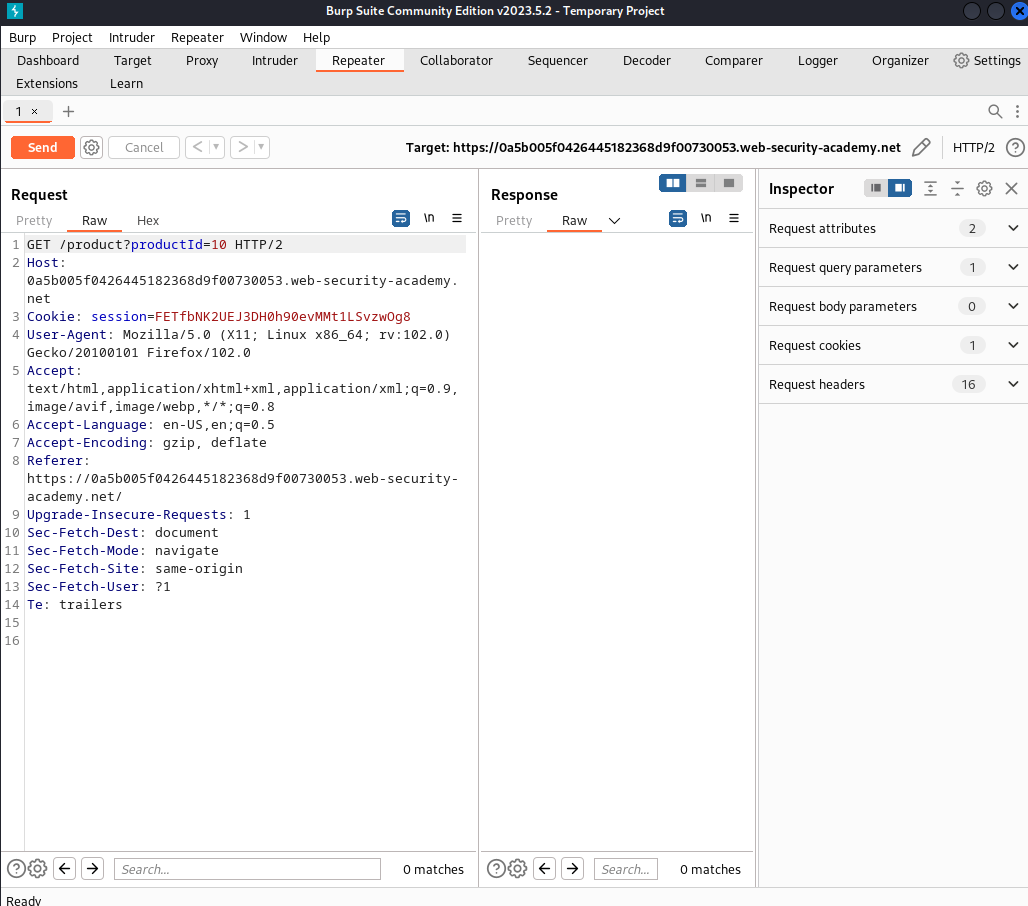Open Settings from the top bar

coord(987,60)
